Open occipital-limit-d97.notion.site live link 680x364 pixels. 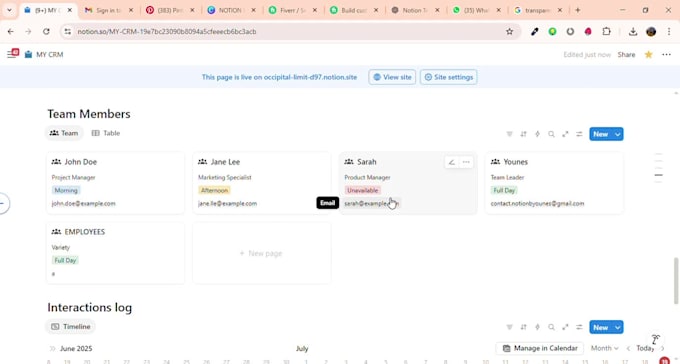coord(310,77)
